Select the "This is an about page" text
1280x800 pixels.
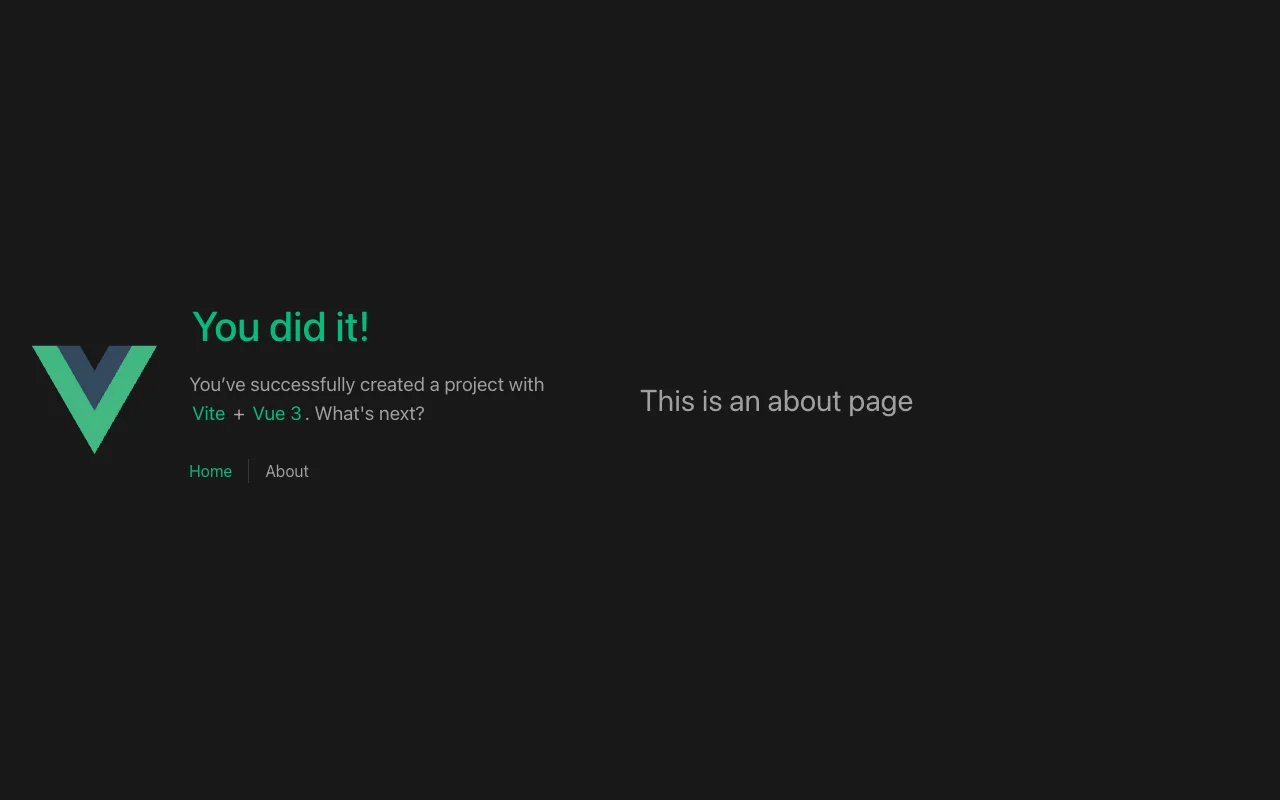(x=776, y=401)
